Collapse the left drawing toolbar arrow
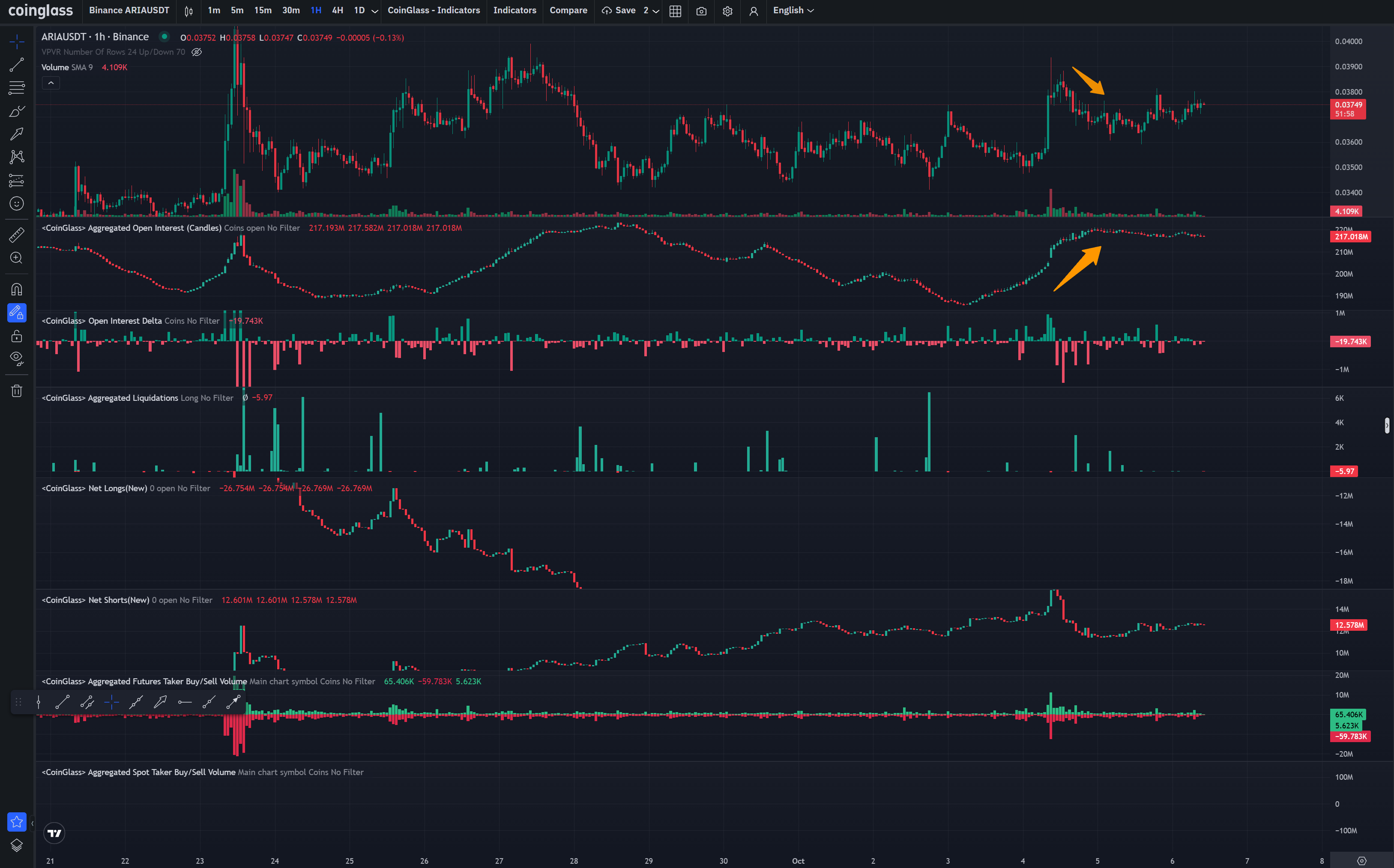The width and height of the screenshot is (1394, 868). 32,823
